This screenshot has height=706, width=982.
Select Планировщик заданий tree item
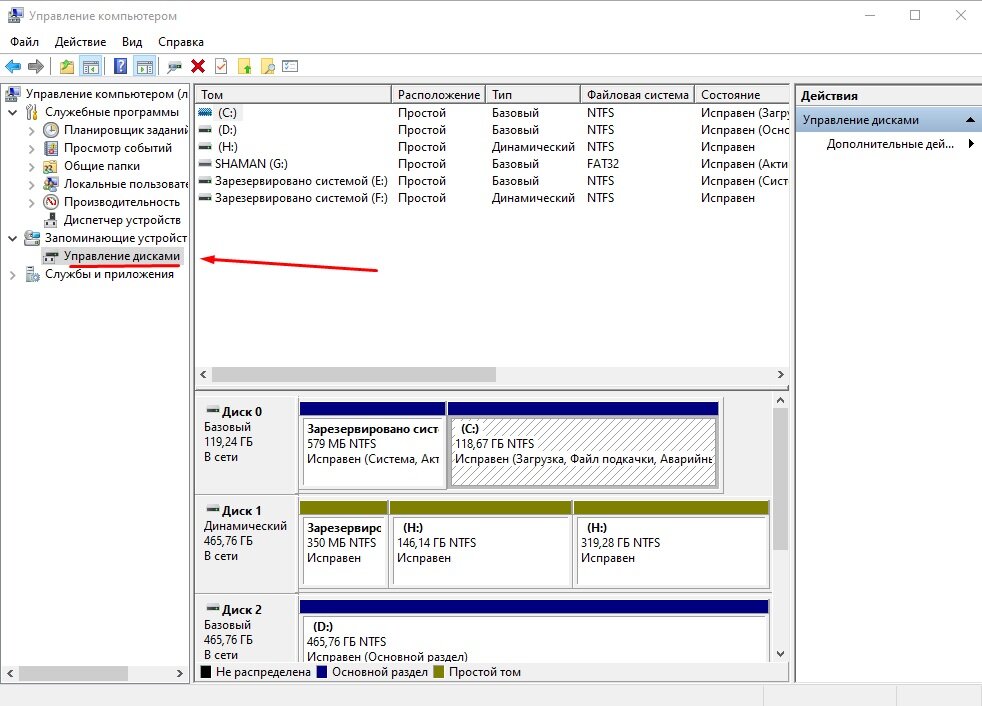tap(125, 130)
